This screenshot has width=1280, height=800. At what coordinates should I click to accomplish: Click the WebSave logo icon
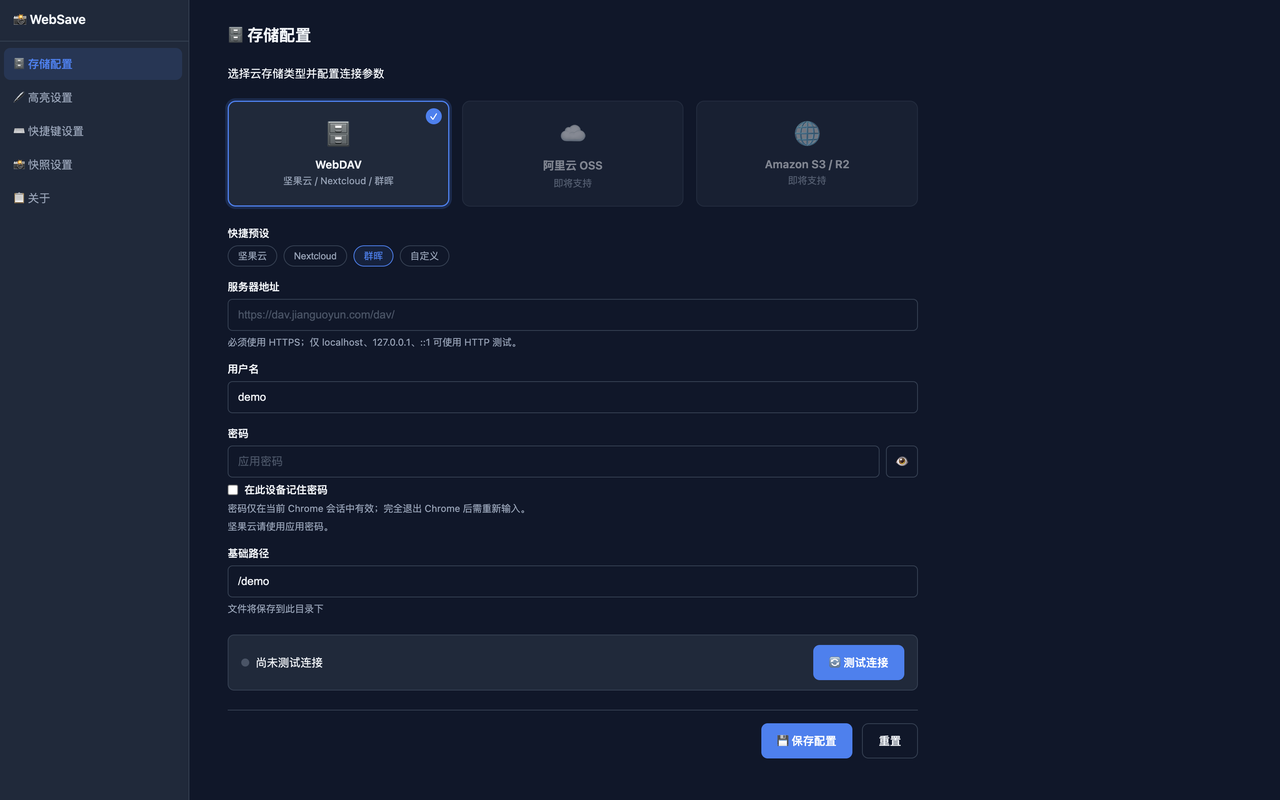[x=19, y=19]
